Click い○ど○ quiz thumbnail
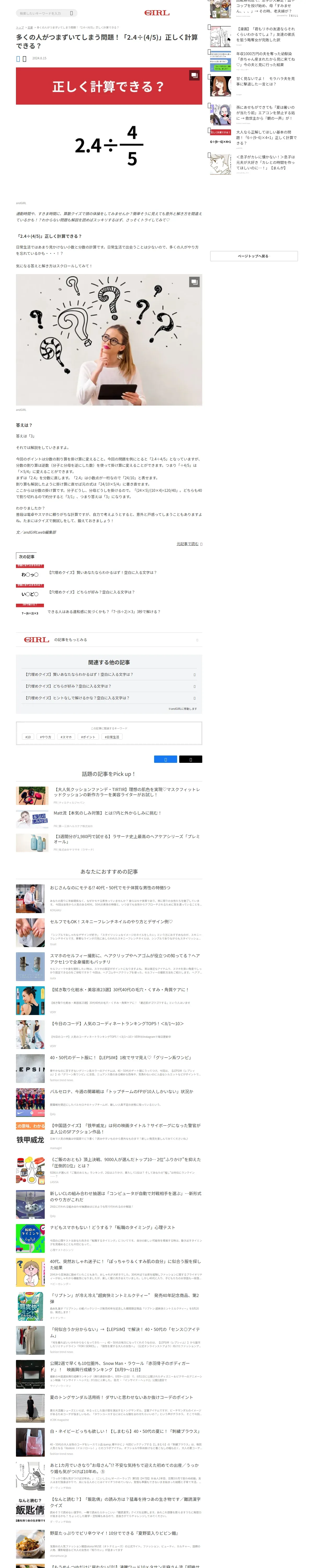Image resolution: width=314 pixels, height=1568 pixels. [30, 592]
